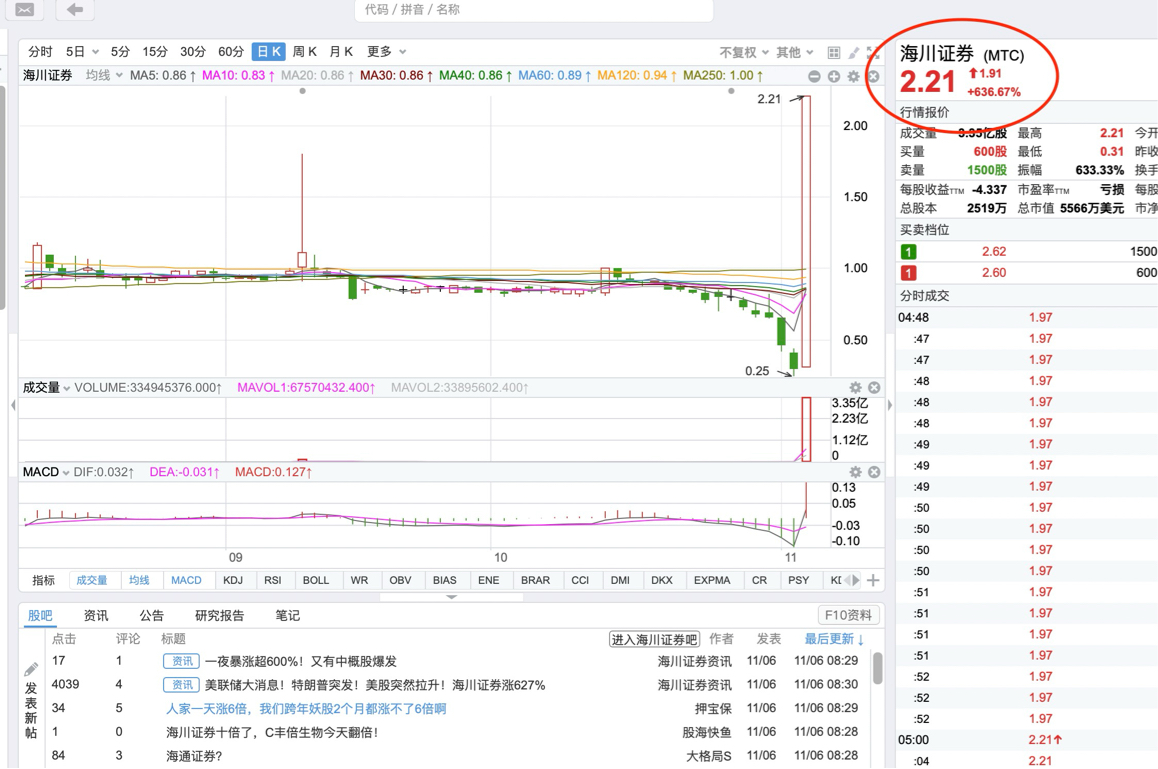Zoom in the K-line chart with plus icon
1158x769 pixels.
tap(834, 76)
